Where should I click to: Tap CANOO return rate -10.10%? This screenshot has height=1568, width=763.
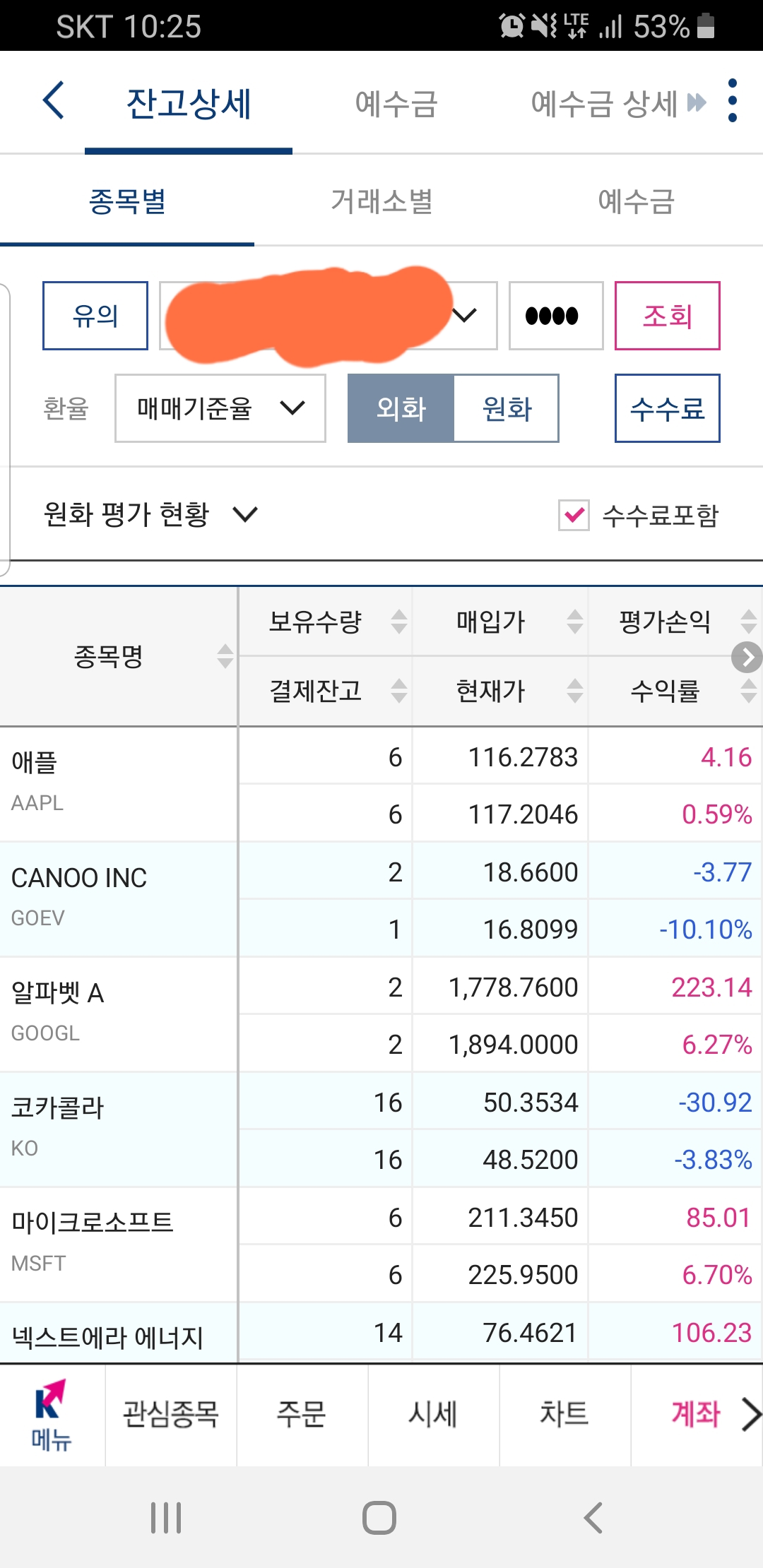tap(706, 929)
